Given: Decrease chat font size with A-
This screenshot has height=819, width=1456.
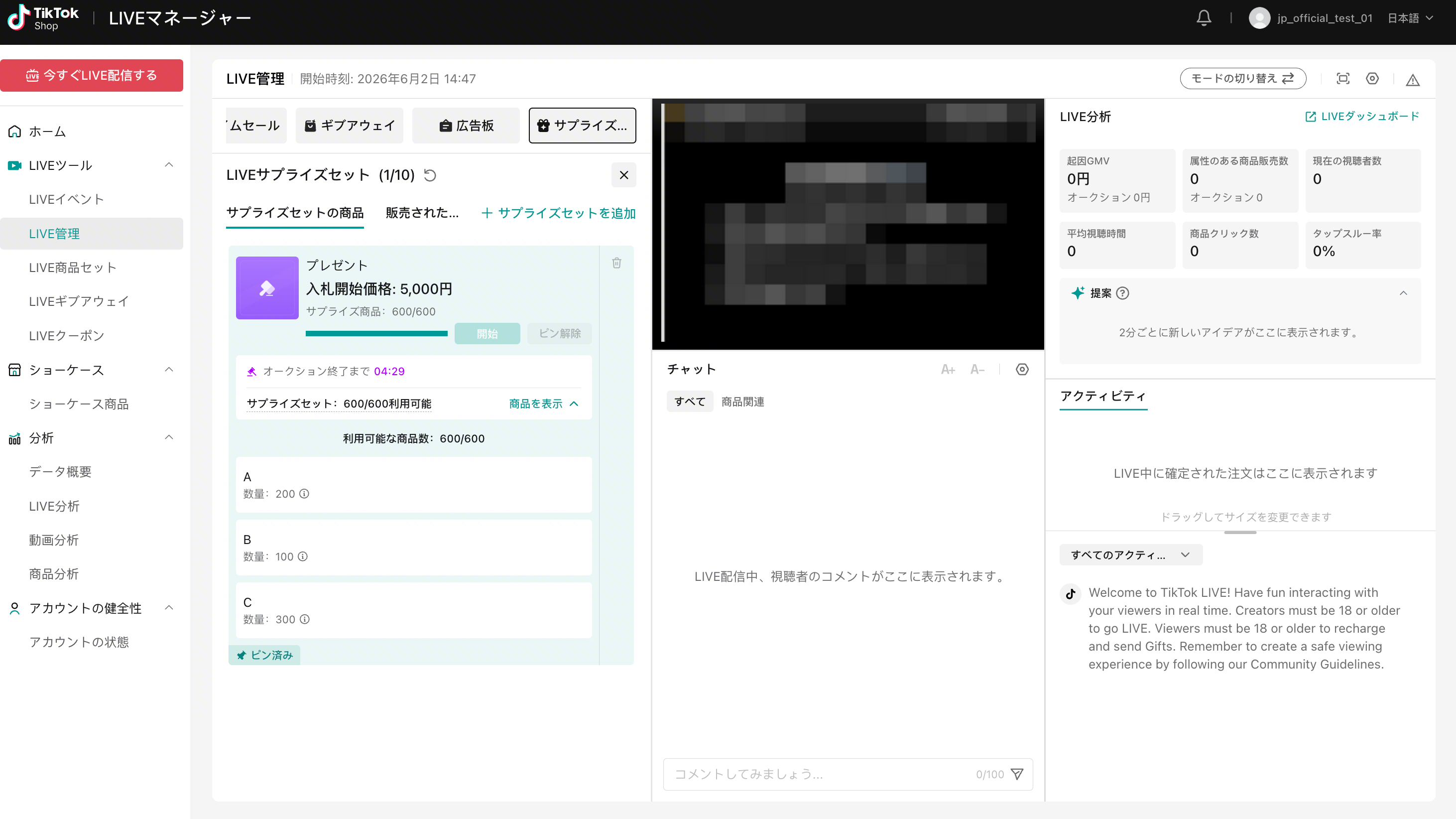Looking at the screenshot, I should point(977,370).
